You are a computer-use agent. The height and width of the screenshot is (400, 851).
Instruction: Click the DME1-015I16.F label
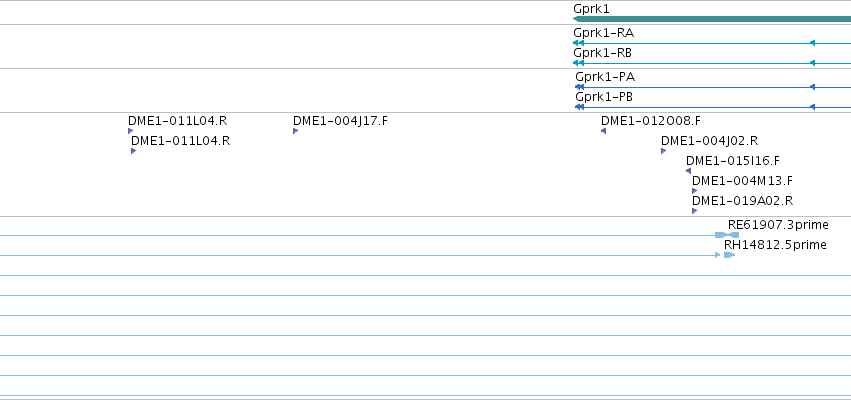(x=733, y=161)
